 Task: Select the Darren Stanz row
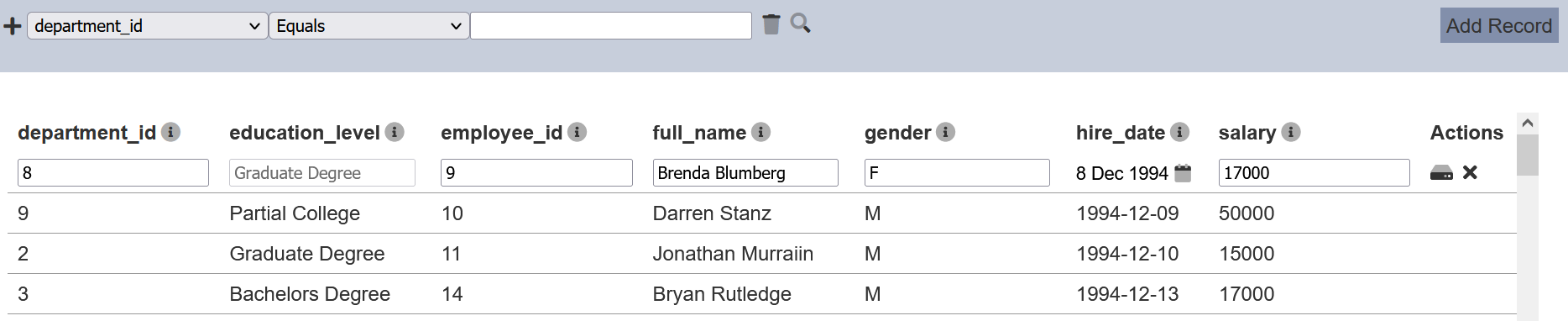click(x=762, y=213)
